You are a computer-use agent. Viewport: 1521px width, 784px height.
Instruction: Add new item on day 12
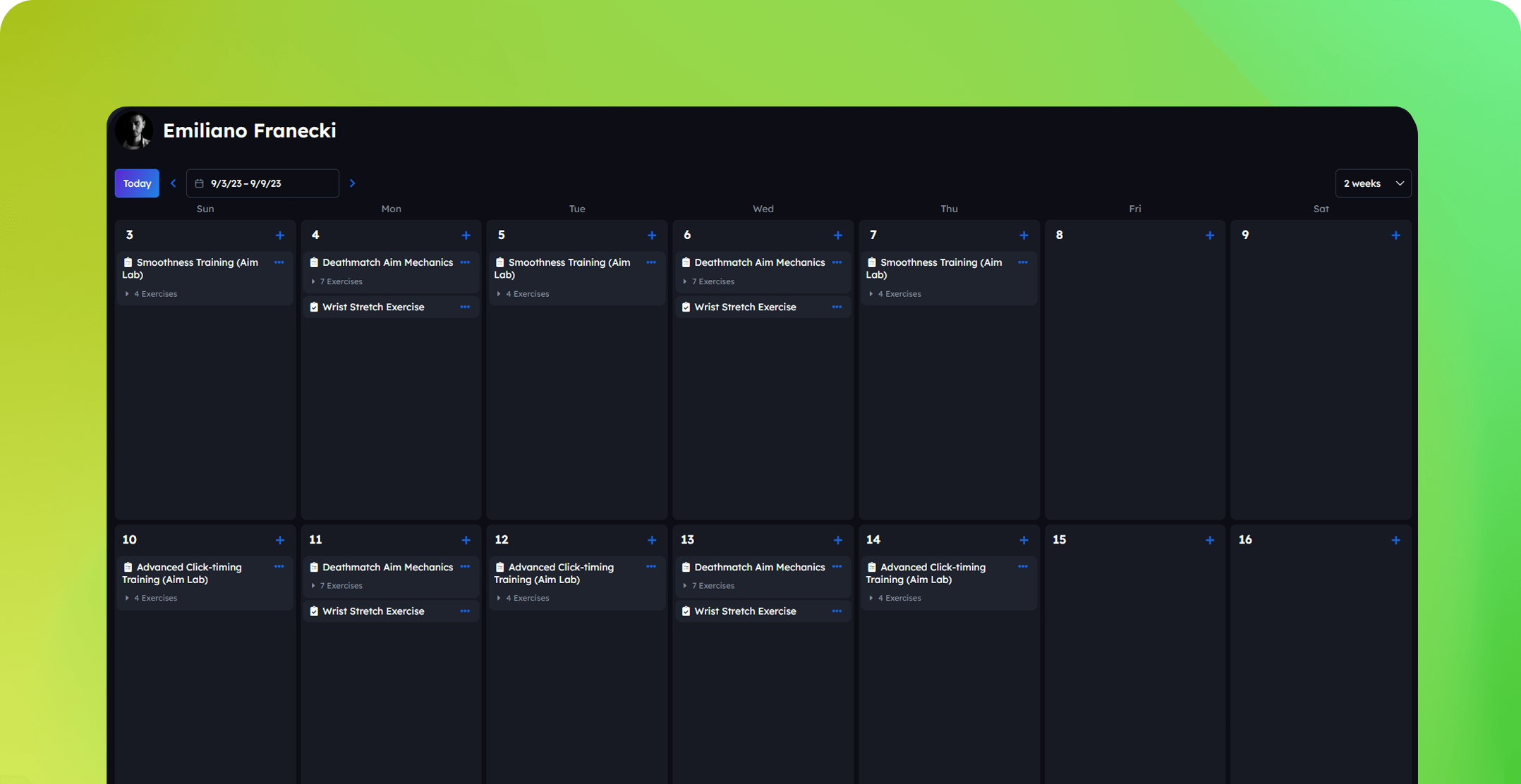[x=651, y=540]
